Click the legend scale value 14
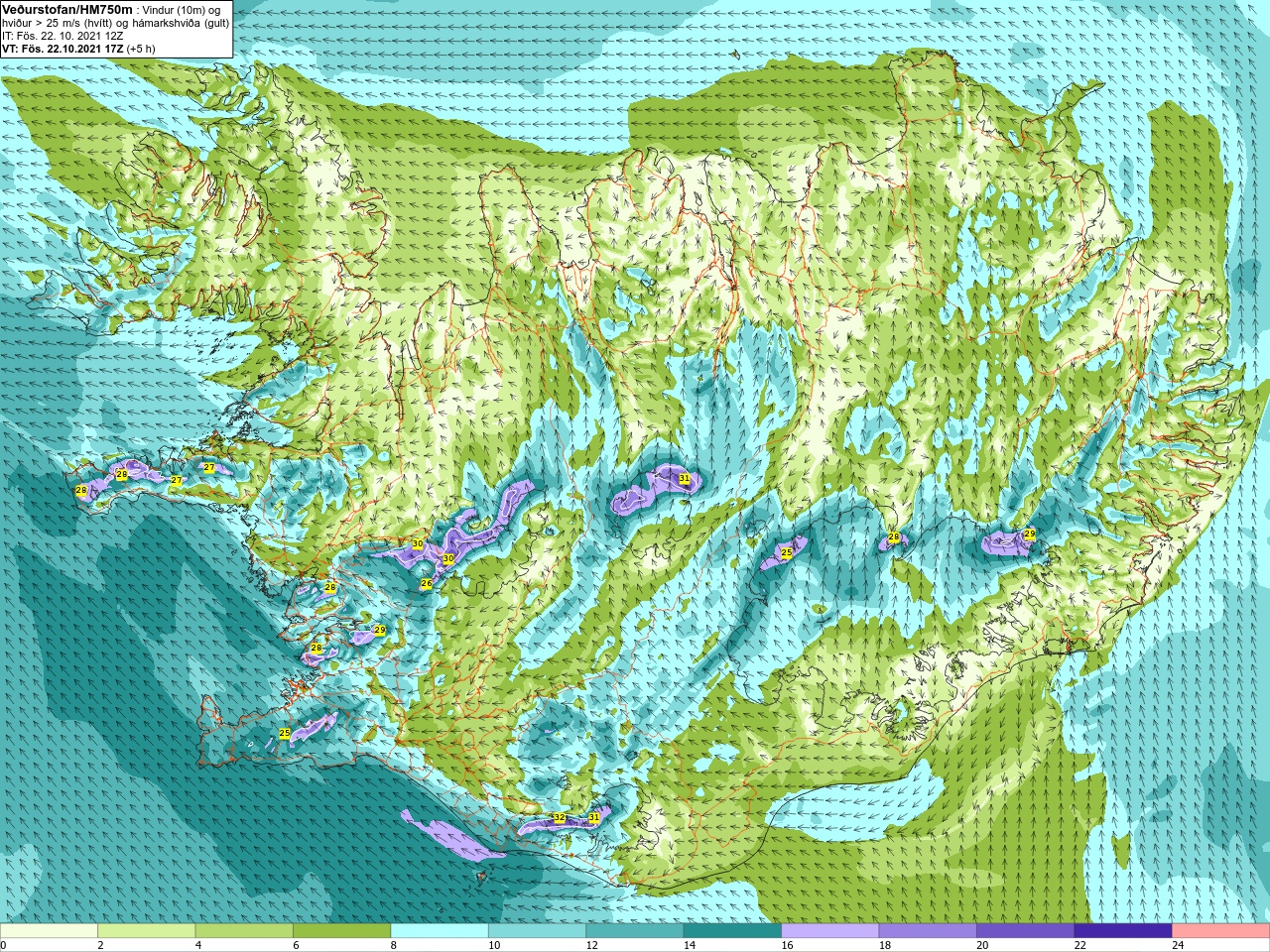 pyautogui.click(x=690, y=945)
